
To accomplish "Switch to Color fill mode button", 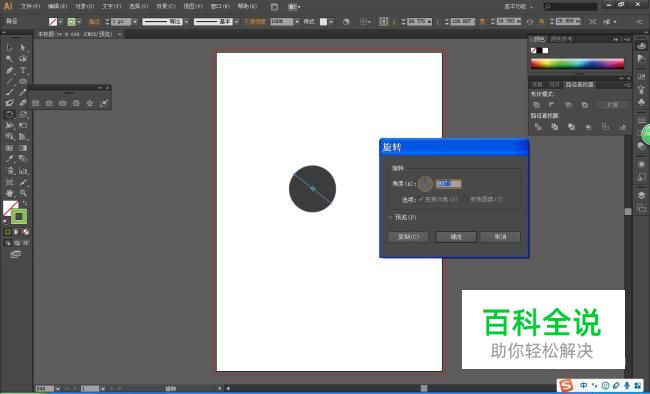I will pyautogui.click(x=7, y=232).
